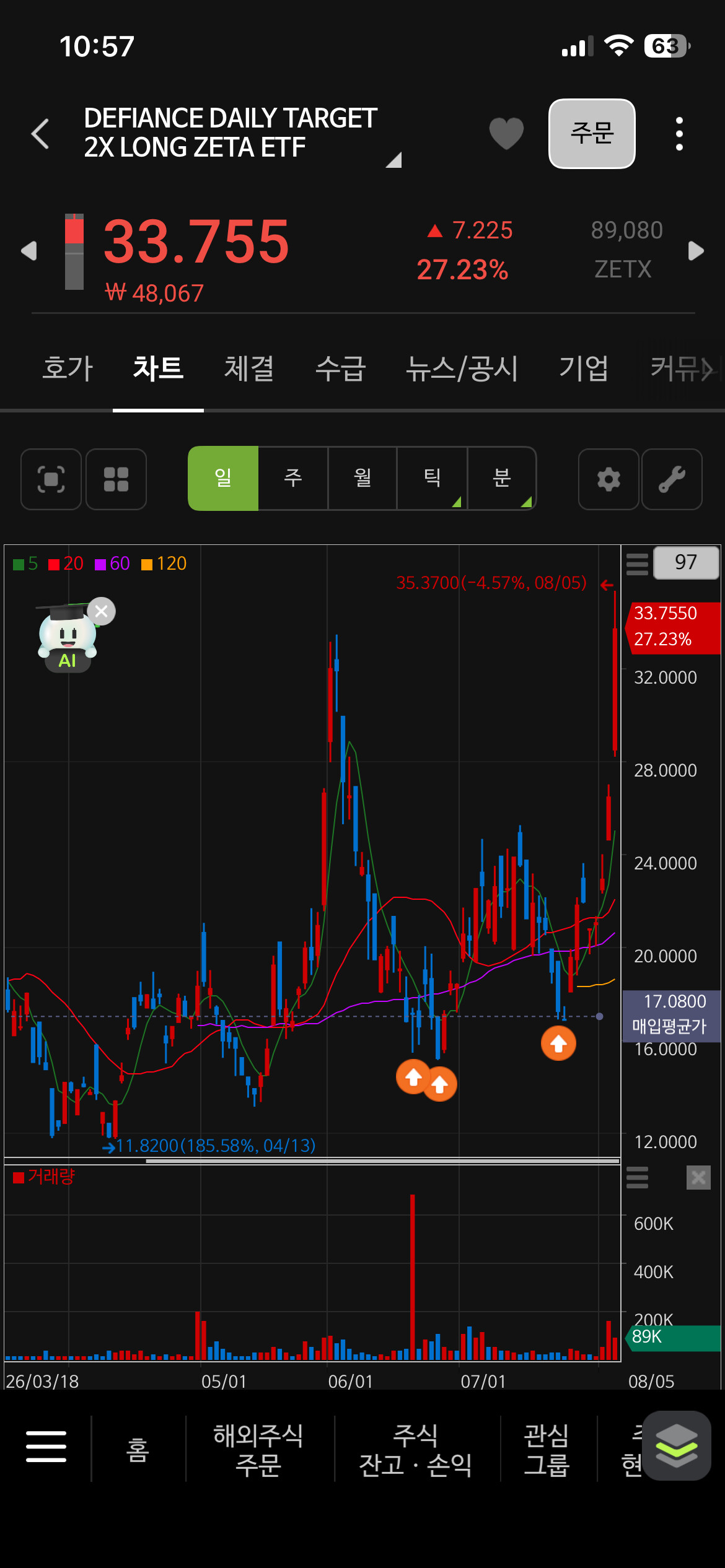Switch to the 차트 tab

(x=158, y=368)
